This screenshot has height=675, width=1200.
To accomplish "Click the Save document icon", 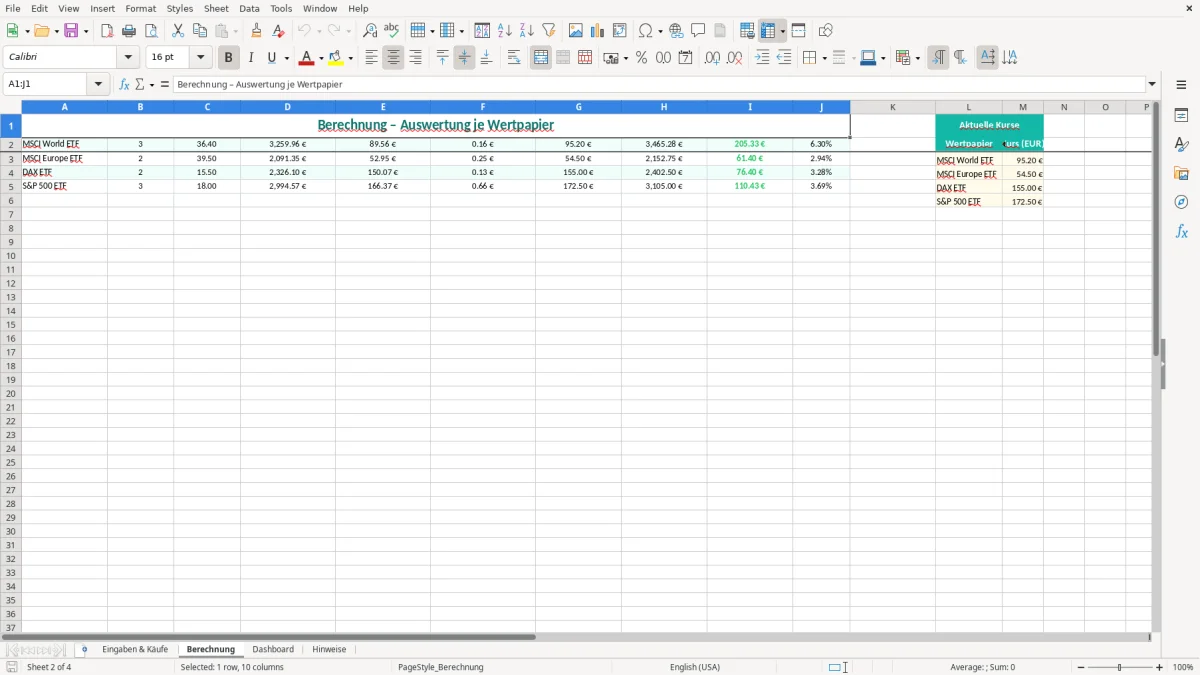I will pos(72,31).
